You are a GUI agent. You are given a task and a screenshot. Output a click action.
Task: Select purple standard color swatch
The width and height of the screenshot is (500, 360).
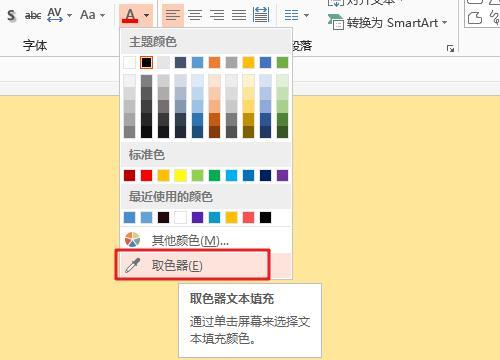click(x=282, y=175)
